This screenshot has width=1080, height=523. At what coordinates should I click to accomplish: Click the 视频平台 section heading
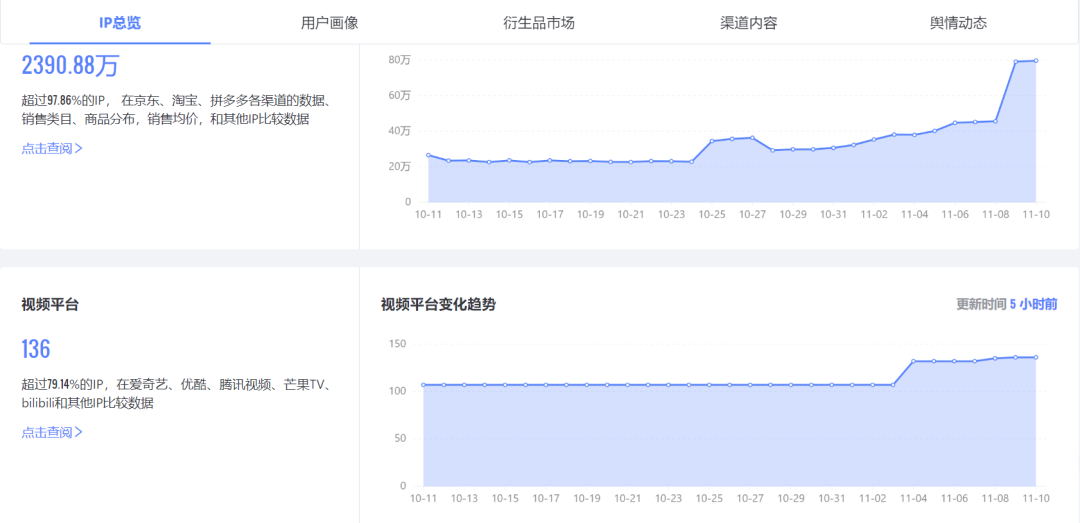(x=50, y=305)
